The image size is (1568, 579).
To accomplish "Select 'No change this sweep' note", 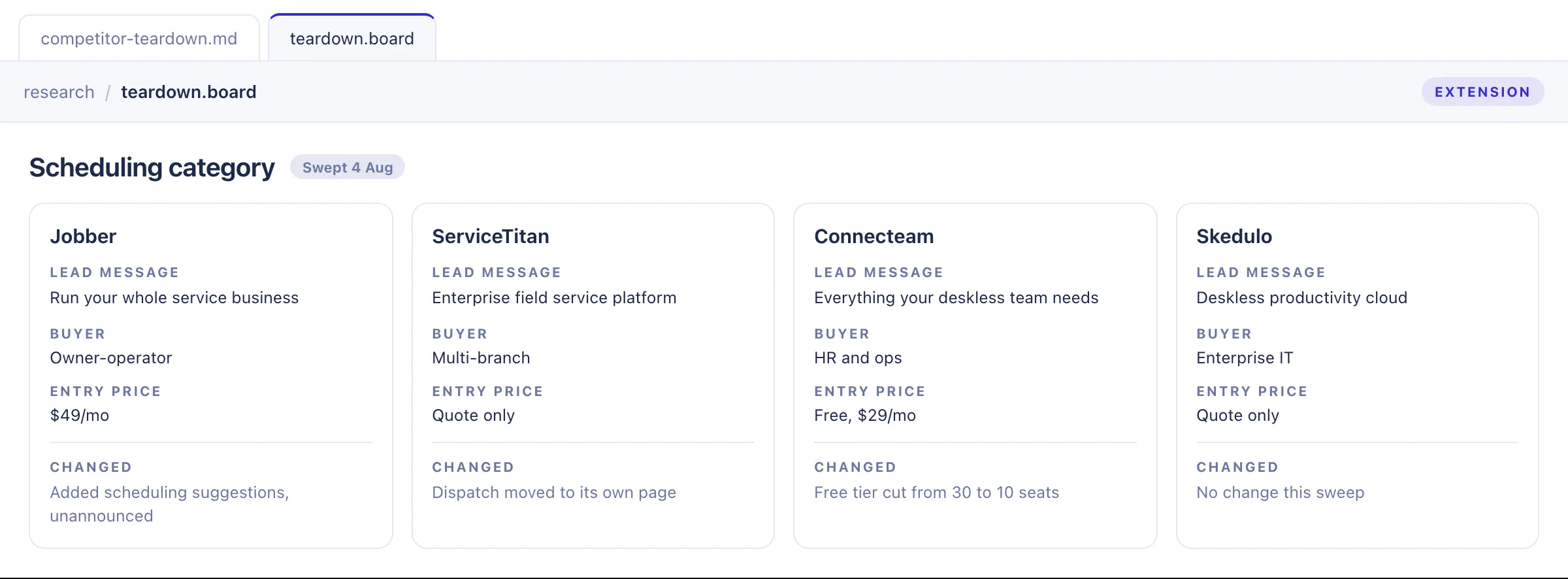I will point(1281,493).
